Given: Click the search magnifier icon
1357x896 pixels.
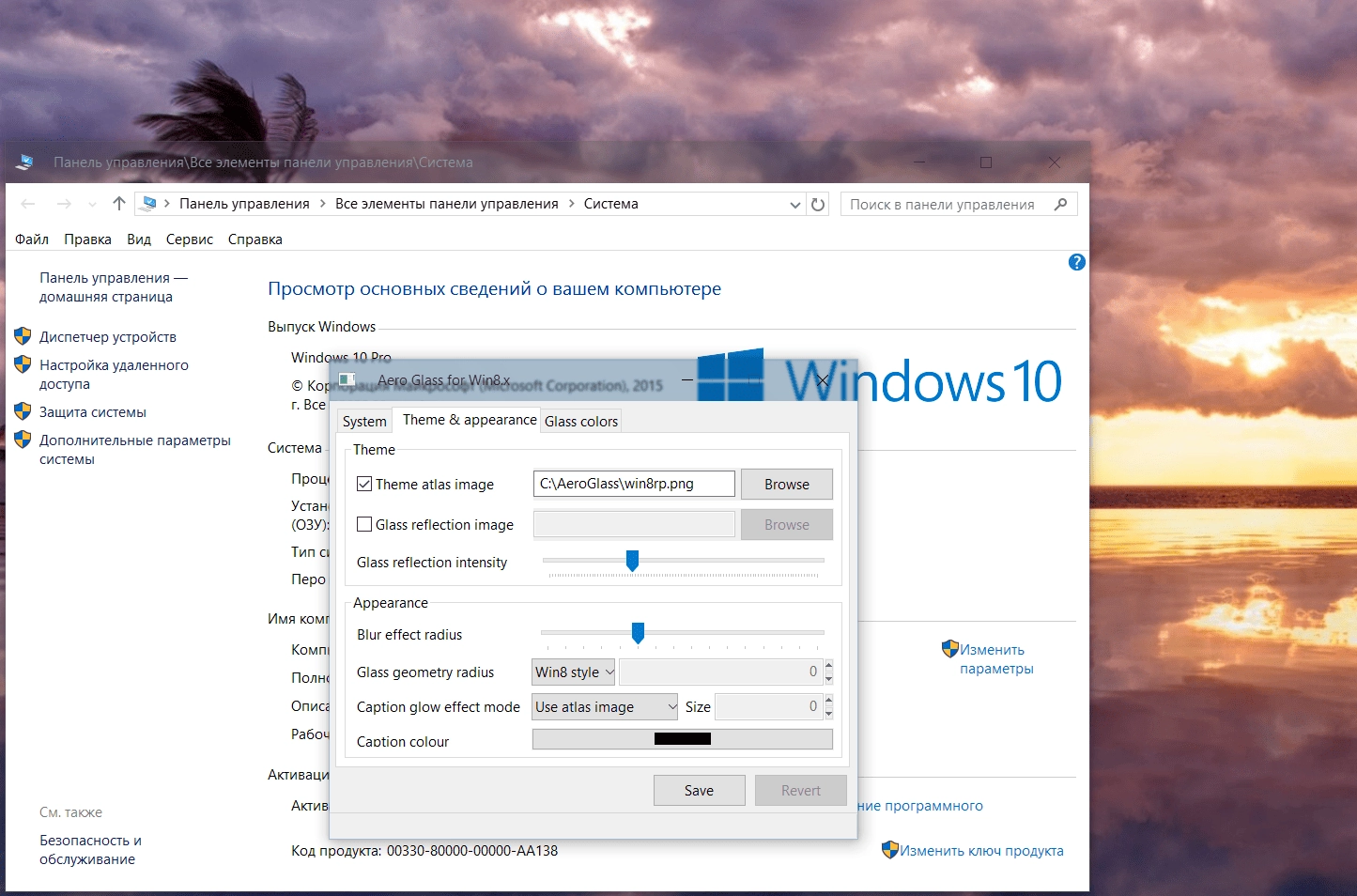Looking at the screenshot, I should 1061,204.
